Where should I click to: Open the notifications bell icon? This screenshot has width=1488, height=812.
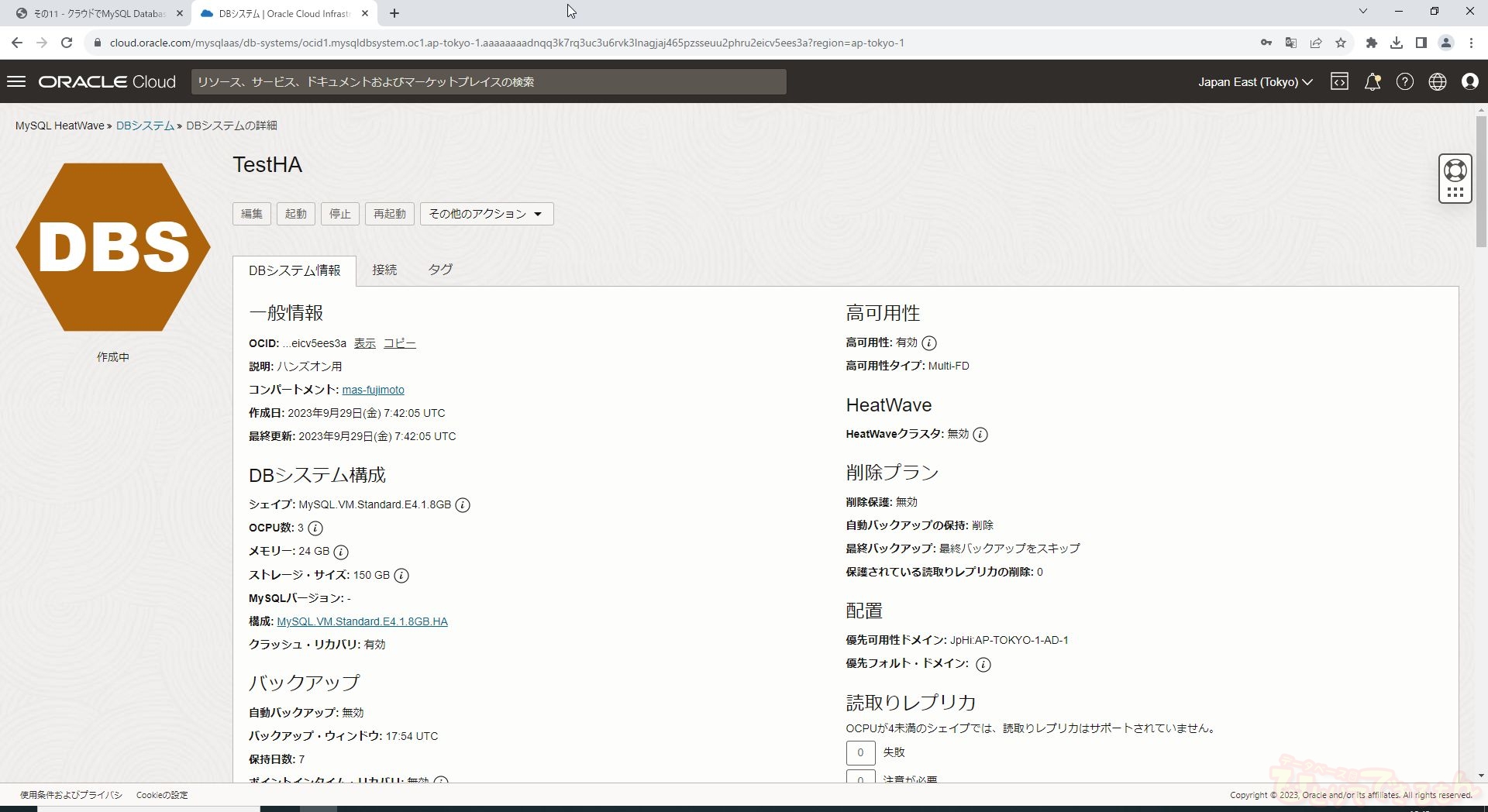pos(1372,81)
